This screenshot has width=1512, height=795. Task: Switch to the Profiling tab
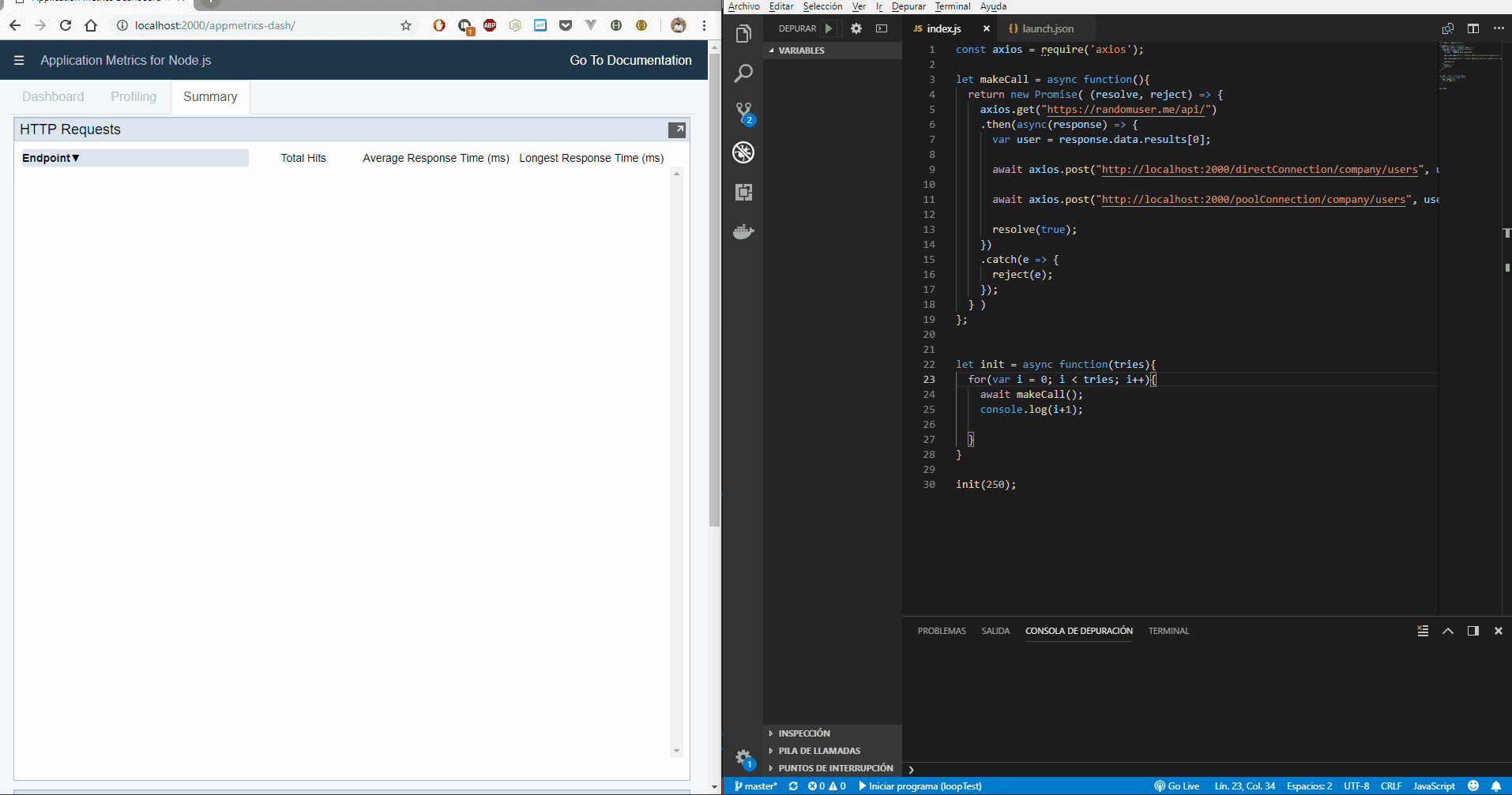tap(133, 96)
